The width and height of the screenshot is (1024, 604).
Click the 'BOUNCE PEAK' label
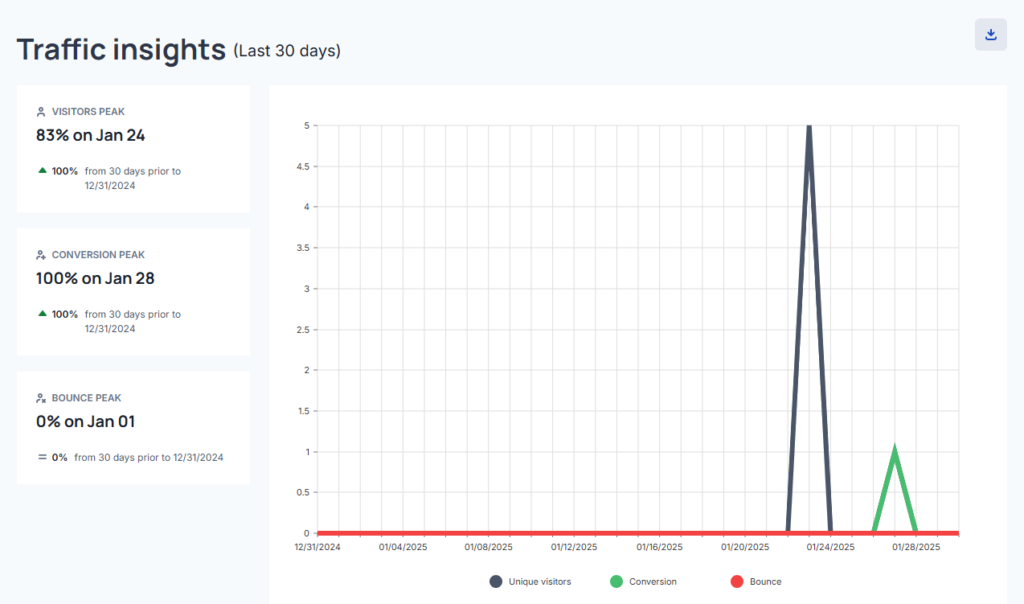(x=87, y=398)
